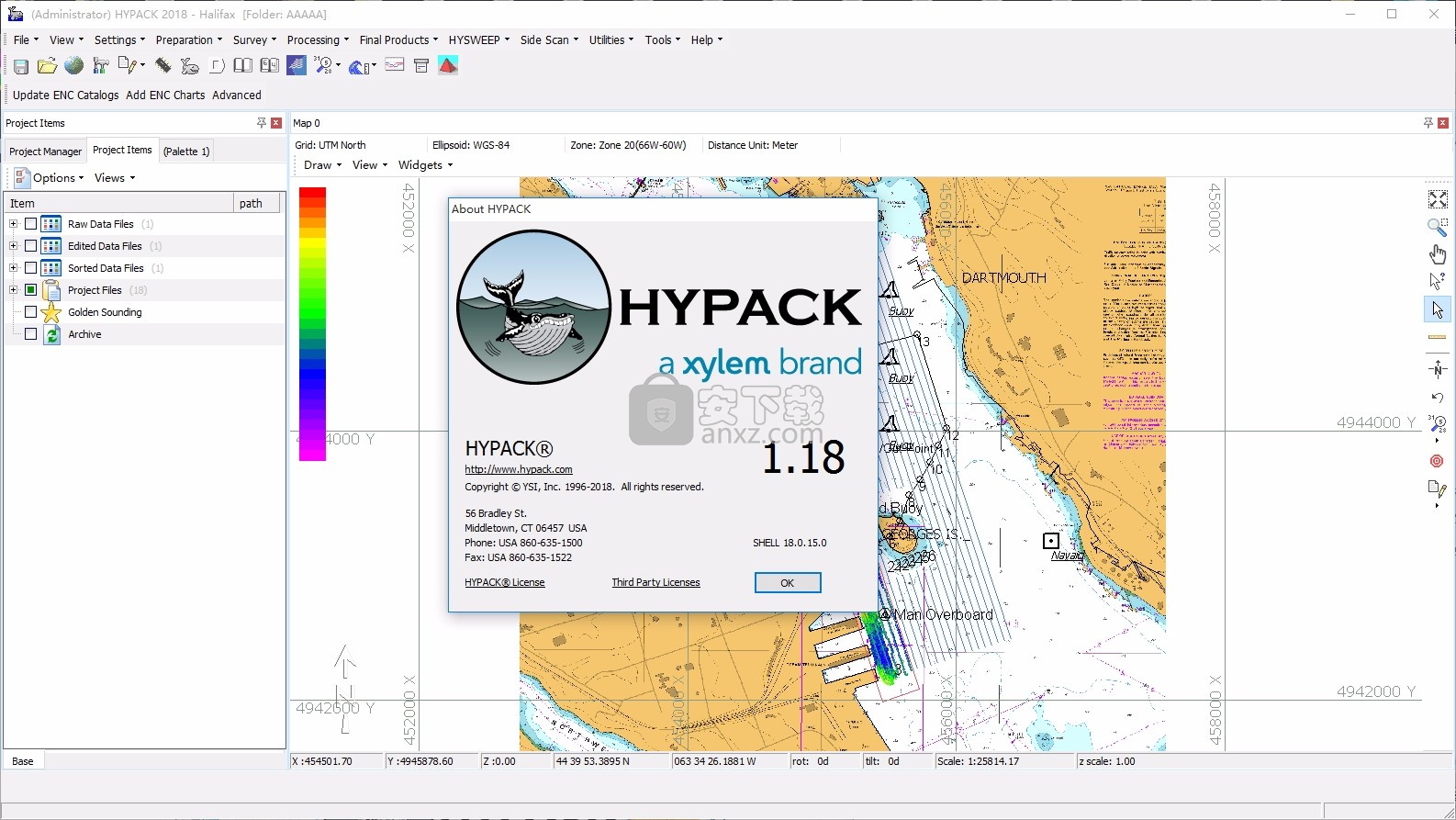Click the open folder toolbar icon
The width and height of the screenshot is (1456, 820).
[47, 66]
